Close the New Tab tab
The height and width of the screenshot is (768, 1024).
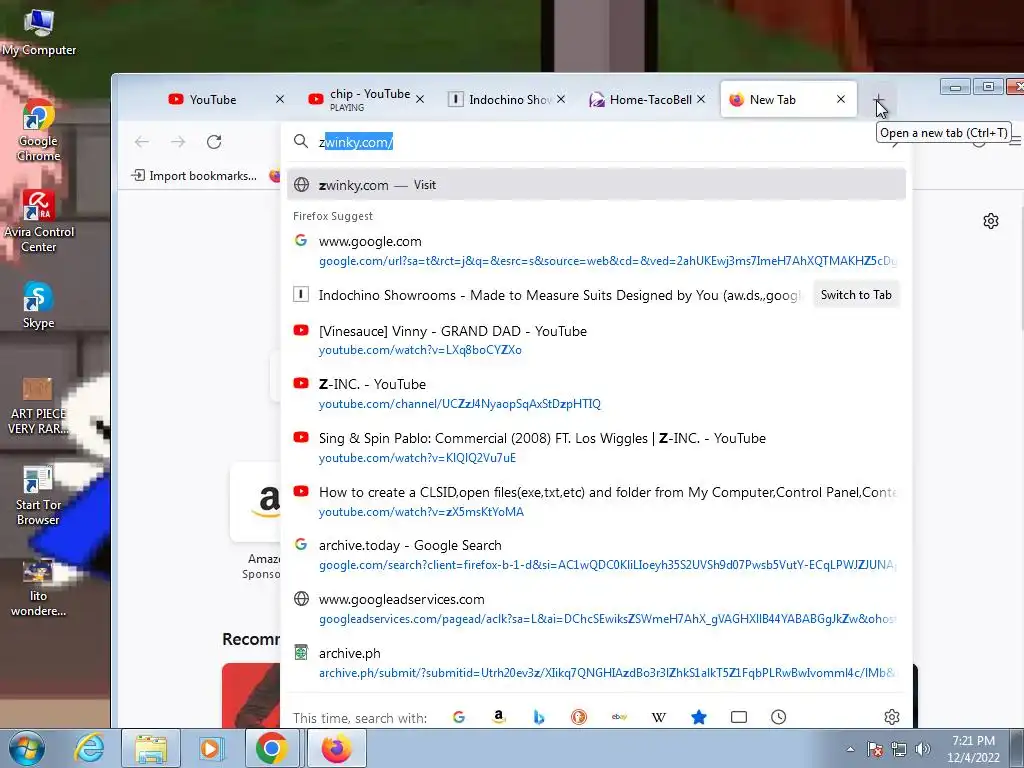tap(841, 99)
